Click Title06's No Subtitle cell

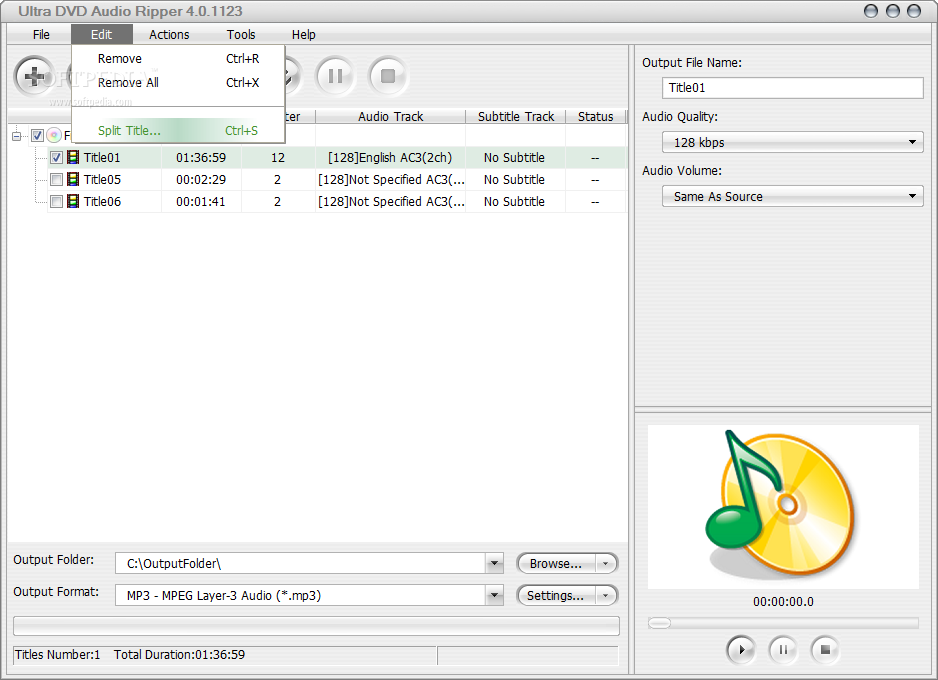click(514, 202)
